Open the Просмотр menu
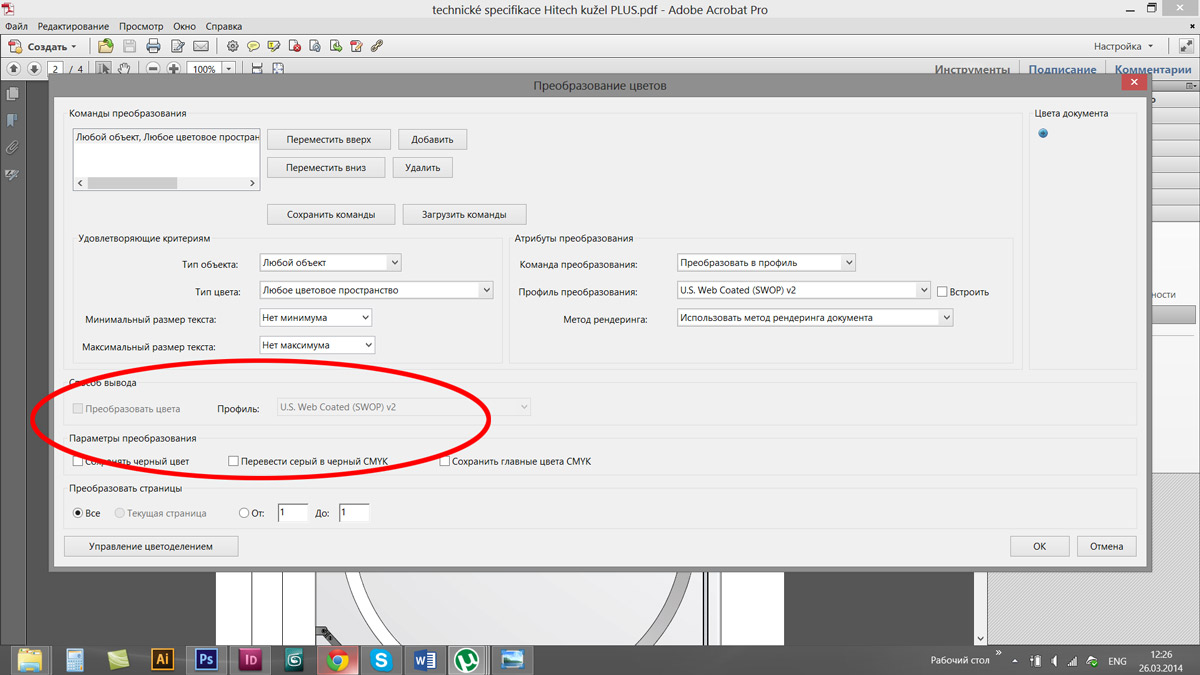This screenshot has width=1200, height=675. [141, 26]
